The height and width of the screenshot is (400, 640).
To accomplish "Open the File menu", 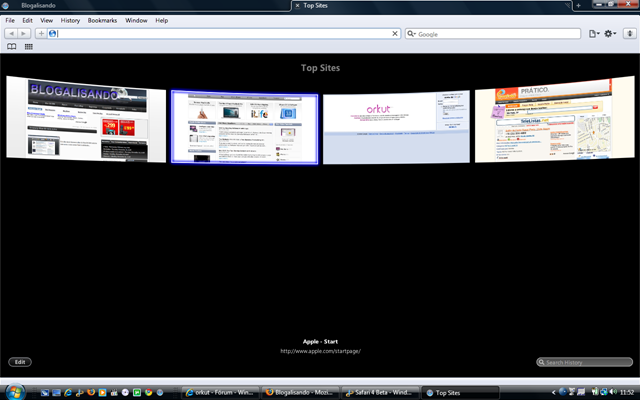I will point(10,20).
